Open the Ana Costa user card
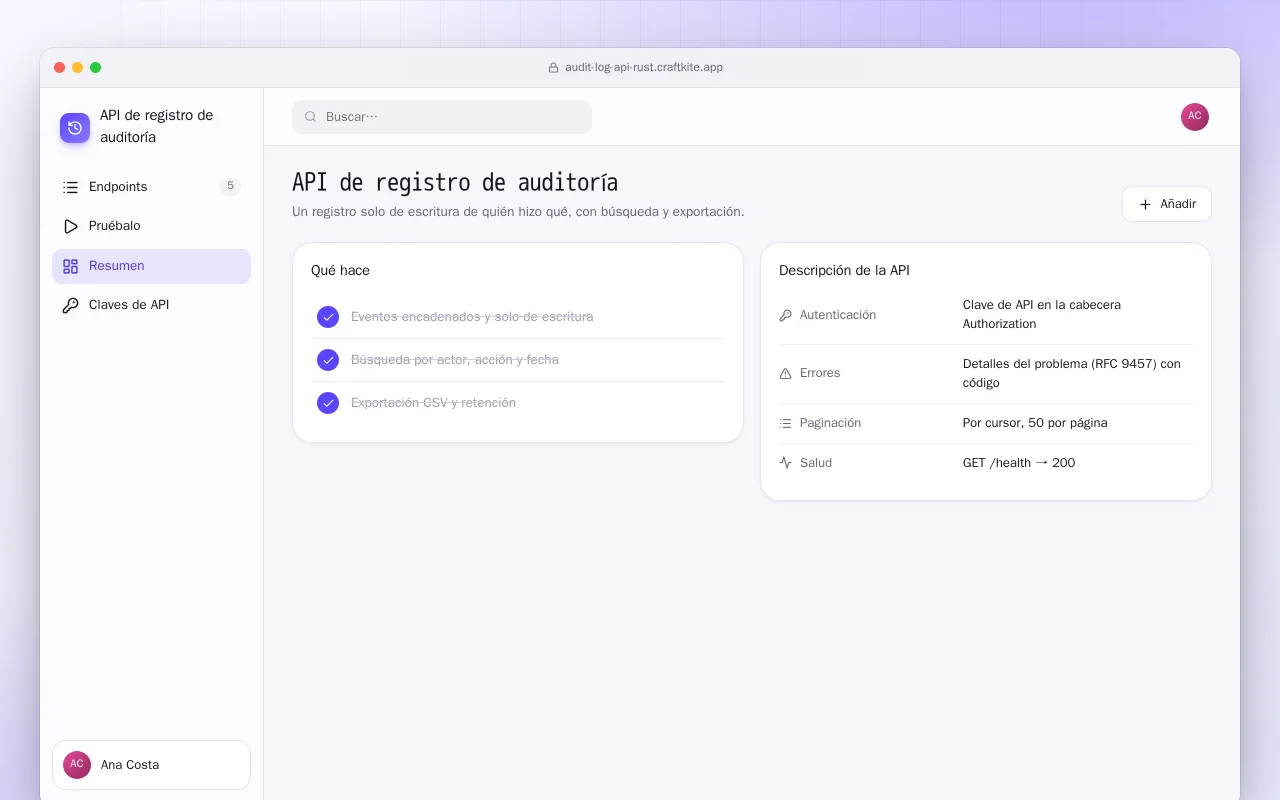Image resolution: width=1280 pixels, height=800 pixels. pos(151,765)
